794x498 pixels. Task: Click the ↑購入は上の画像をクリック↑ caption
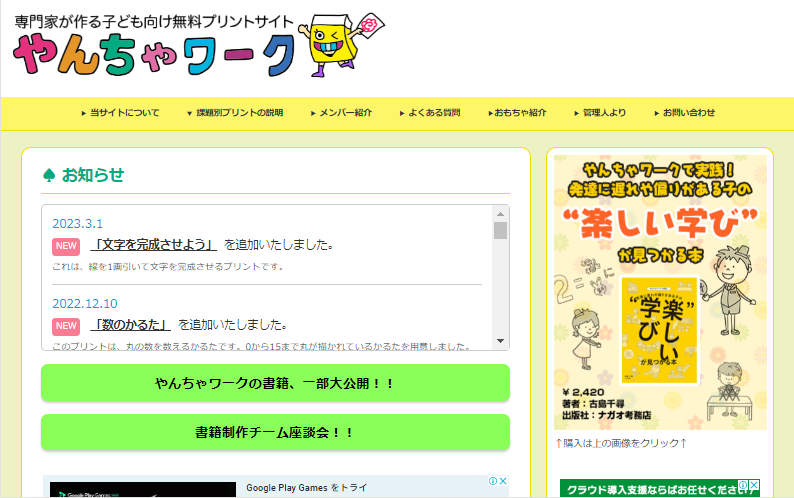(x=621, y=443)
